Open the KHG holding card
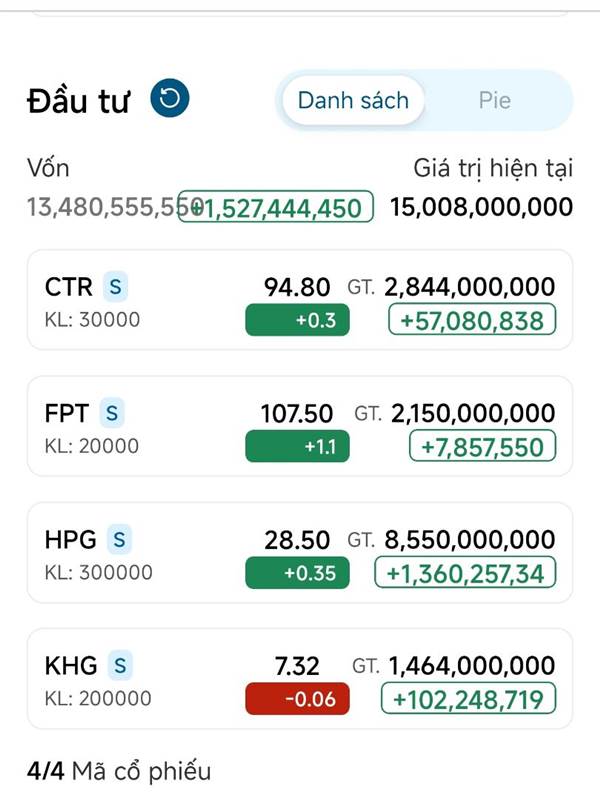 pyautogui.click(x=300, y=679)
